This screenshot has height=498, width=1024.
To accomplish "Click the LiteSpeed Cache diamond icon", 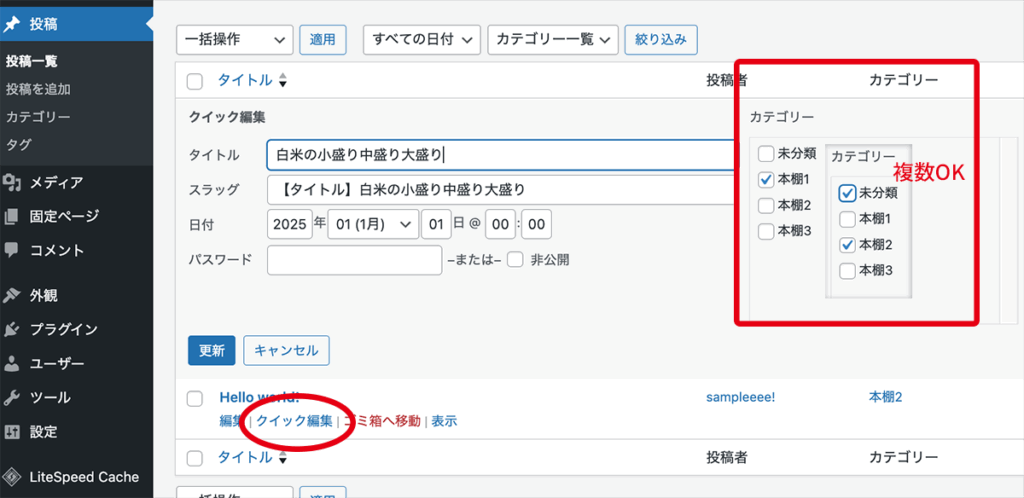I will pos(13,477).
